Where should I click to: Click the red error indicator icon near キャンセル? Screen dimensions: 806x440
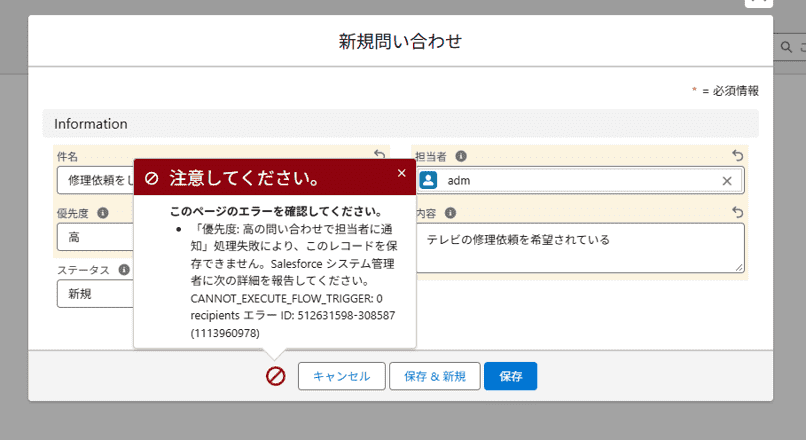click(276, 376)
